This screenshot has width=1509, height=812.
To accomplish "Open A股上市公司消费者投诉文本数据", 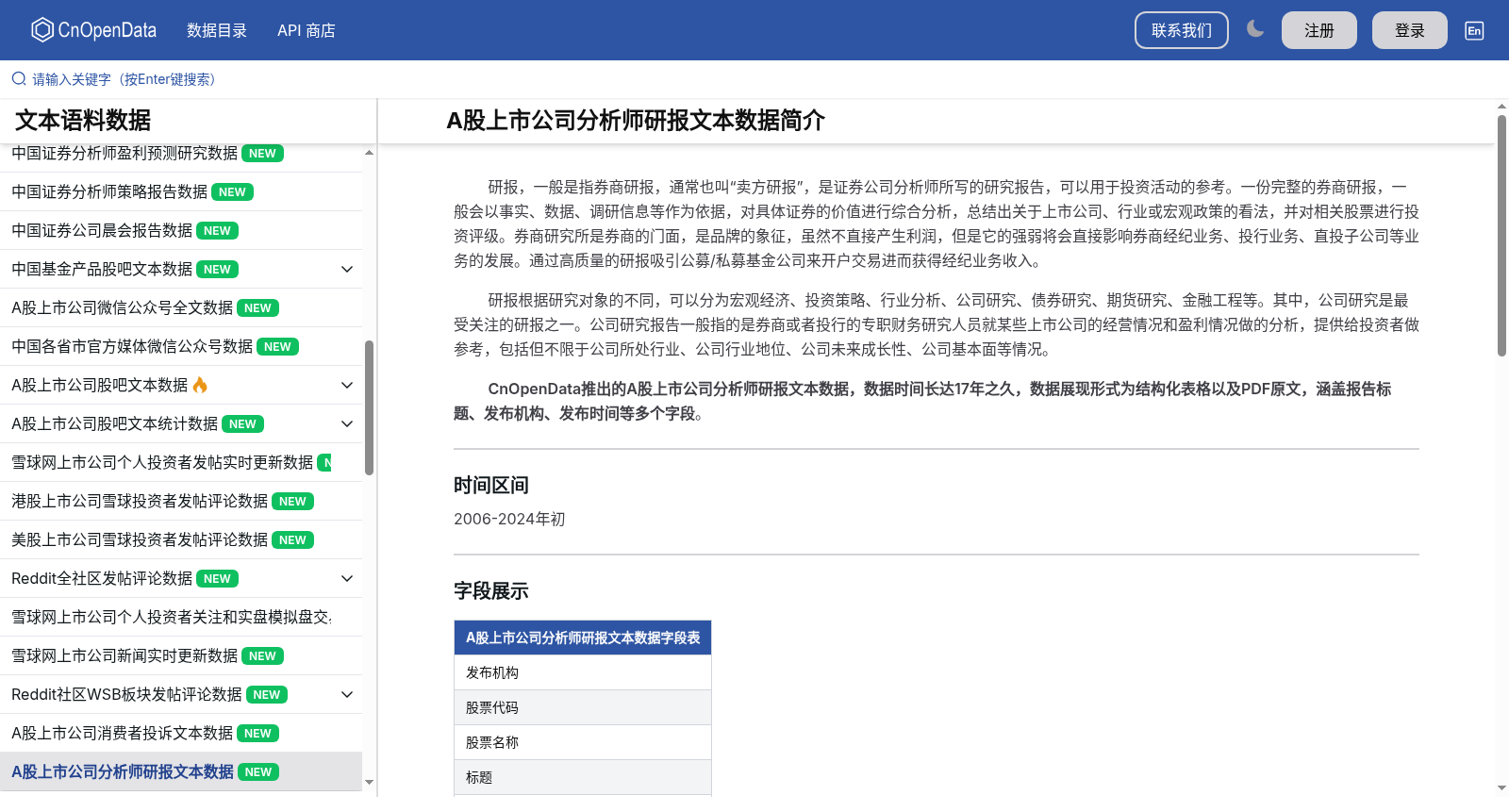I will click(x=122, y=733).
